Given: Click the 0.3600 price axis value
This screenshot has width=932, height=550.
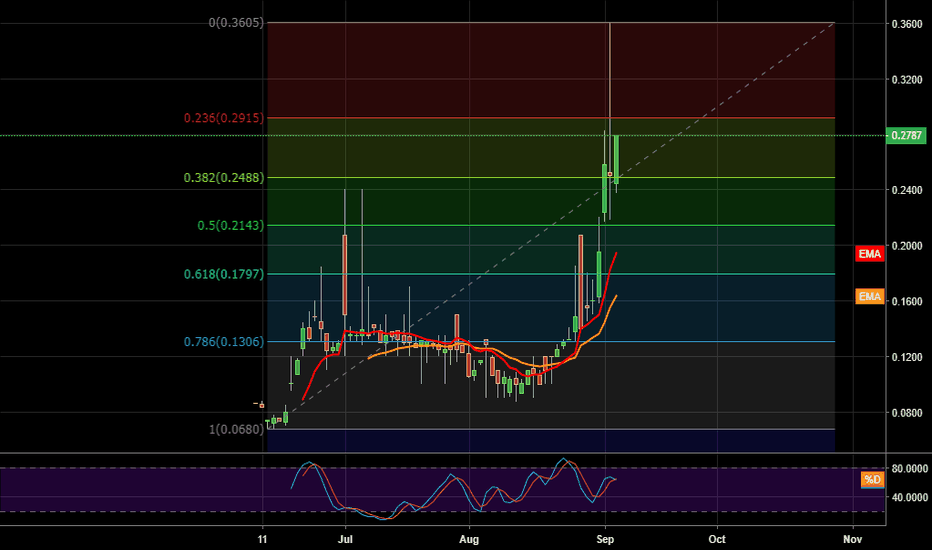Looking at the screenshot, I should 907,24.
